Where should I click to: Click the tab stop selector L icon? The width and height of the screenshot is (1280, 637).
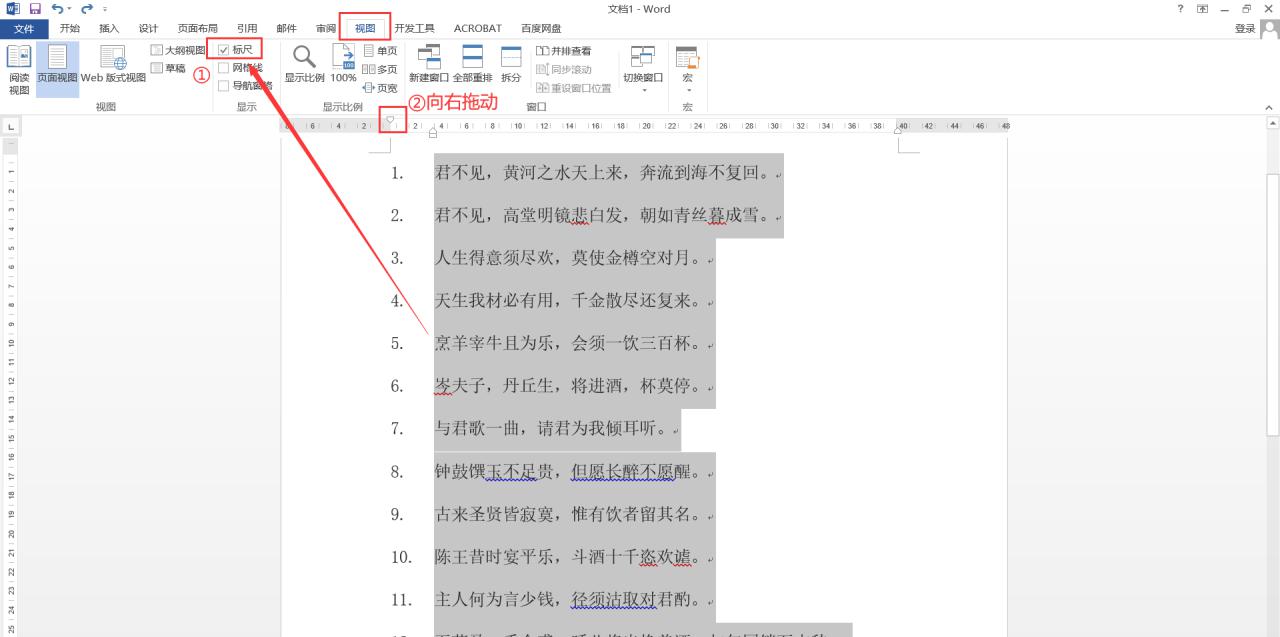[x=11, y=127]
